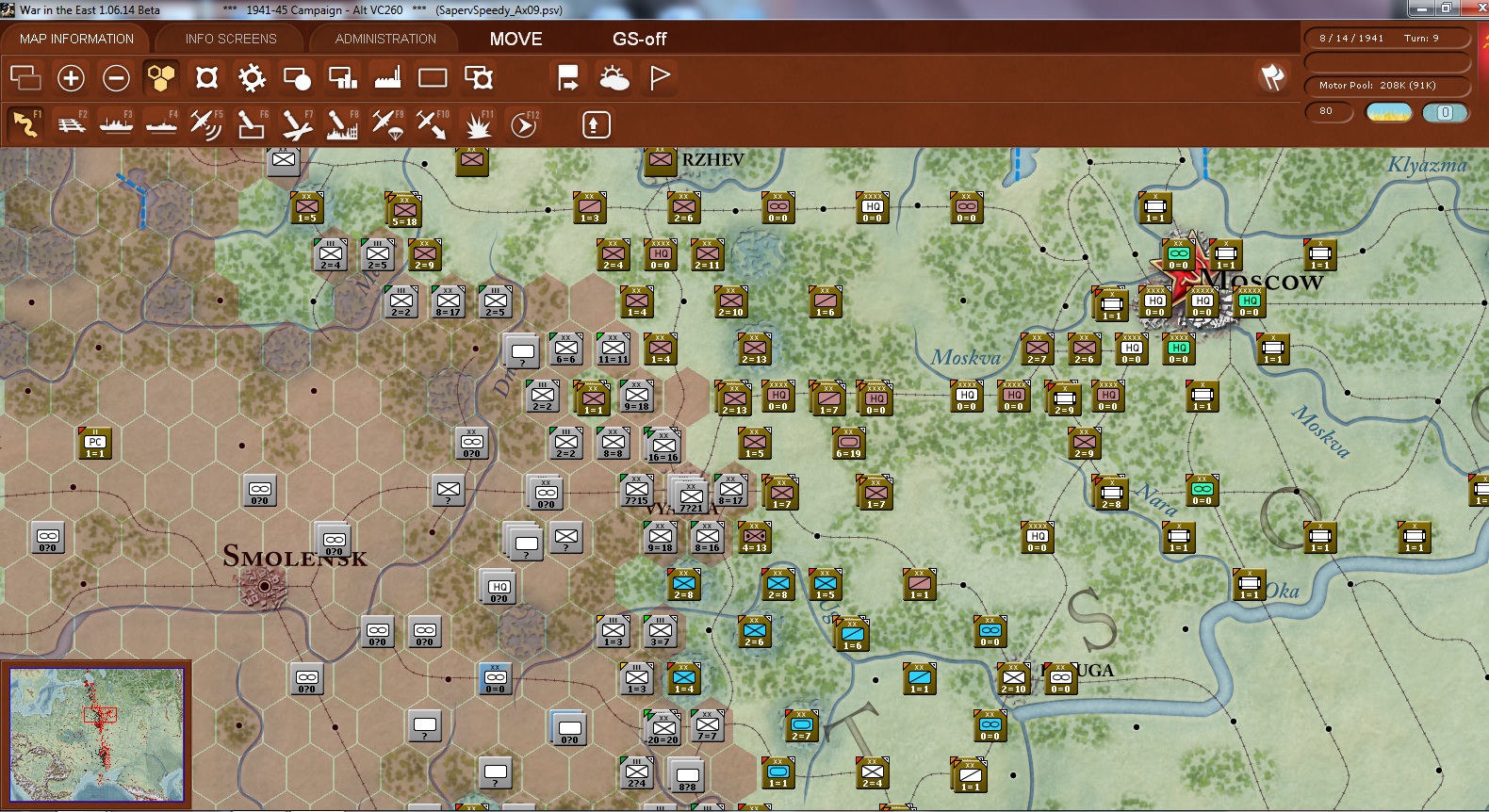This screenshot has height=812, width=1489.
Task: Select the F9 air transport parachute mode
Action: 387,124
